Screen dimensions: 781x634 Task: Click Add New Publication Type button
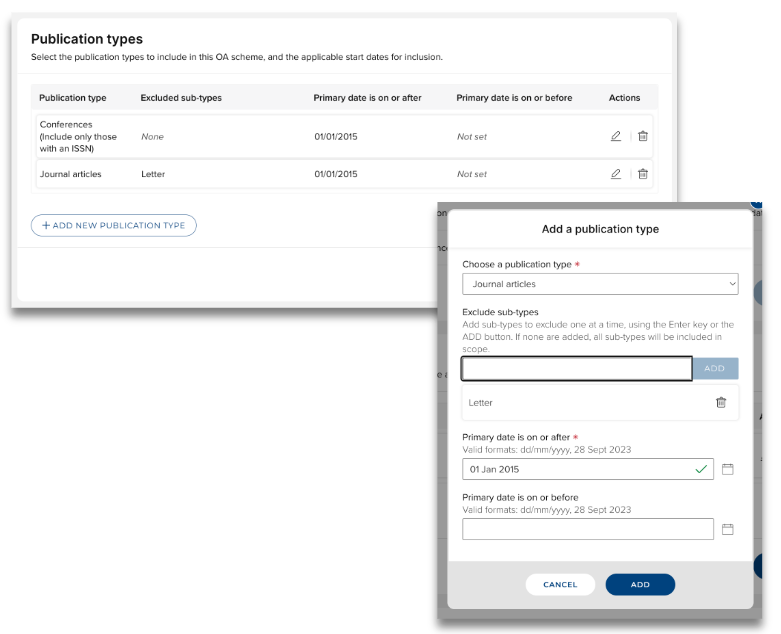click(114, 225)
